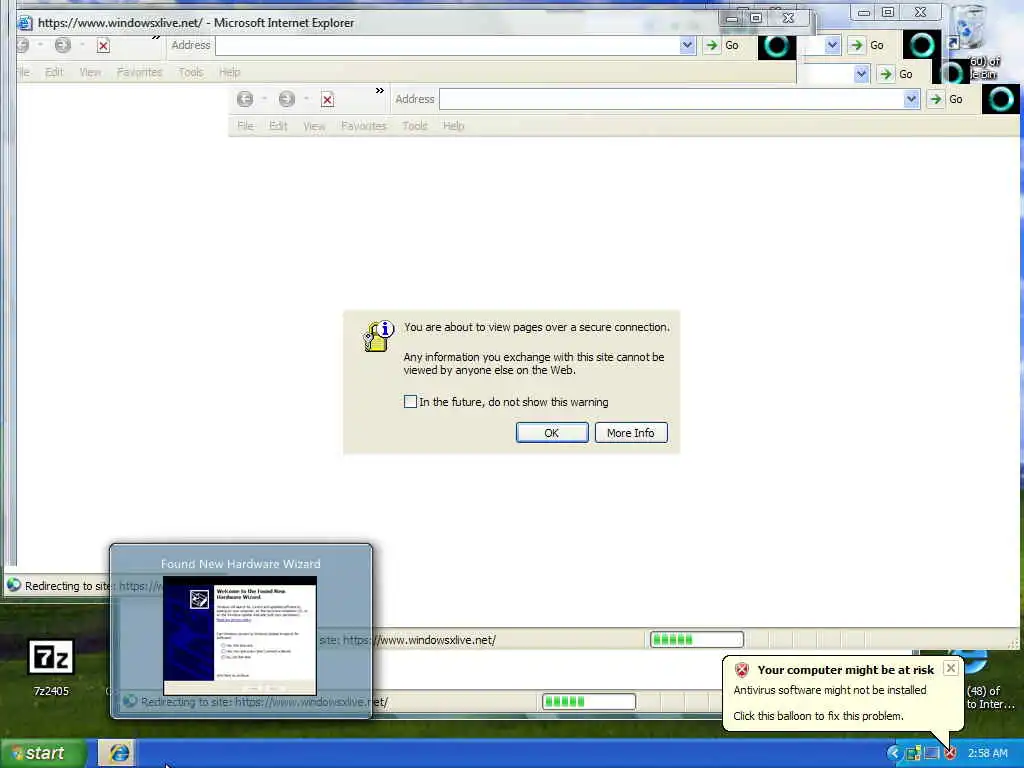Image resolution: width=1024 pixels, height=768 pixels.
Task: Open More Info in the security alert
Action: click(x=631, y=433)
